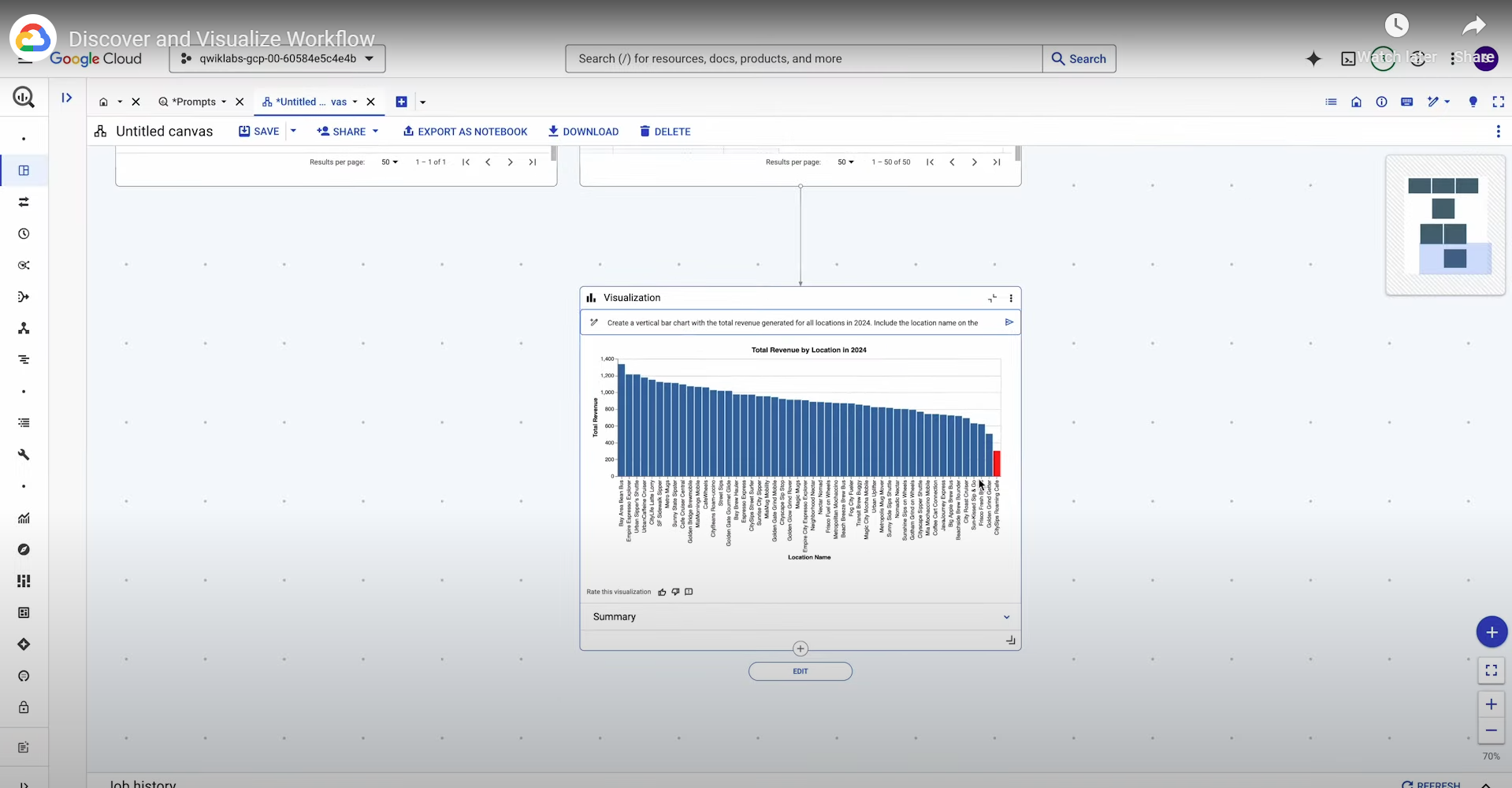The height and width of the screenshot is (788, 1512).
Task: Fit the canvas to screen
Action: [1491, 671]
